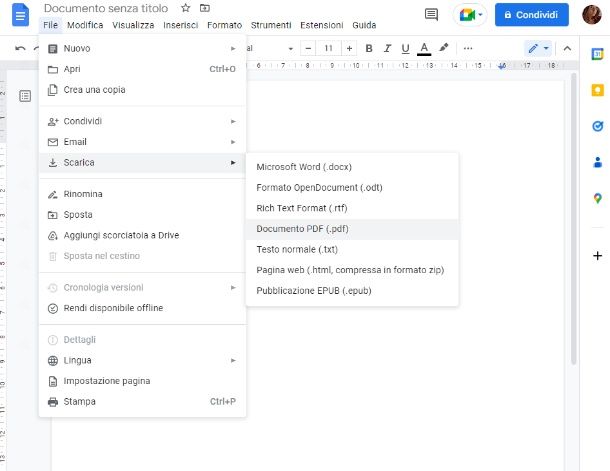This screenshot has width=610, height=471.
Task: Open the Formato menu
Action: point(224,25)
